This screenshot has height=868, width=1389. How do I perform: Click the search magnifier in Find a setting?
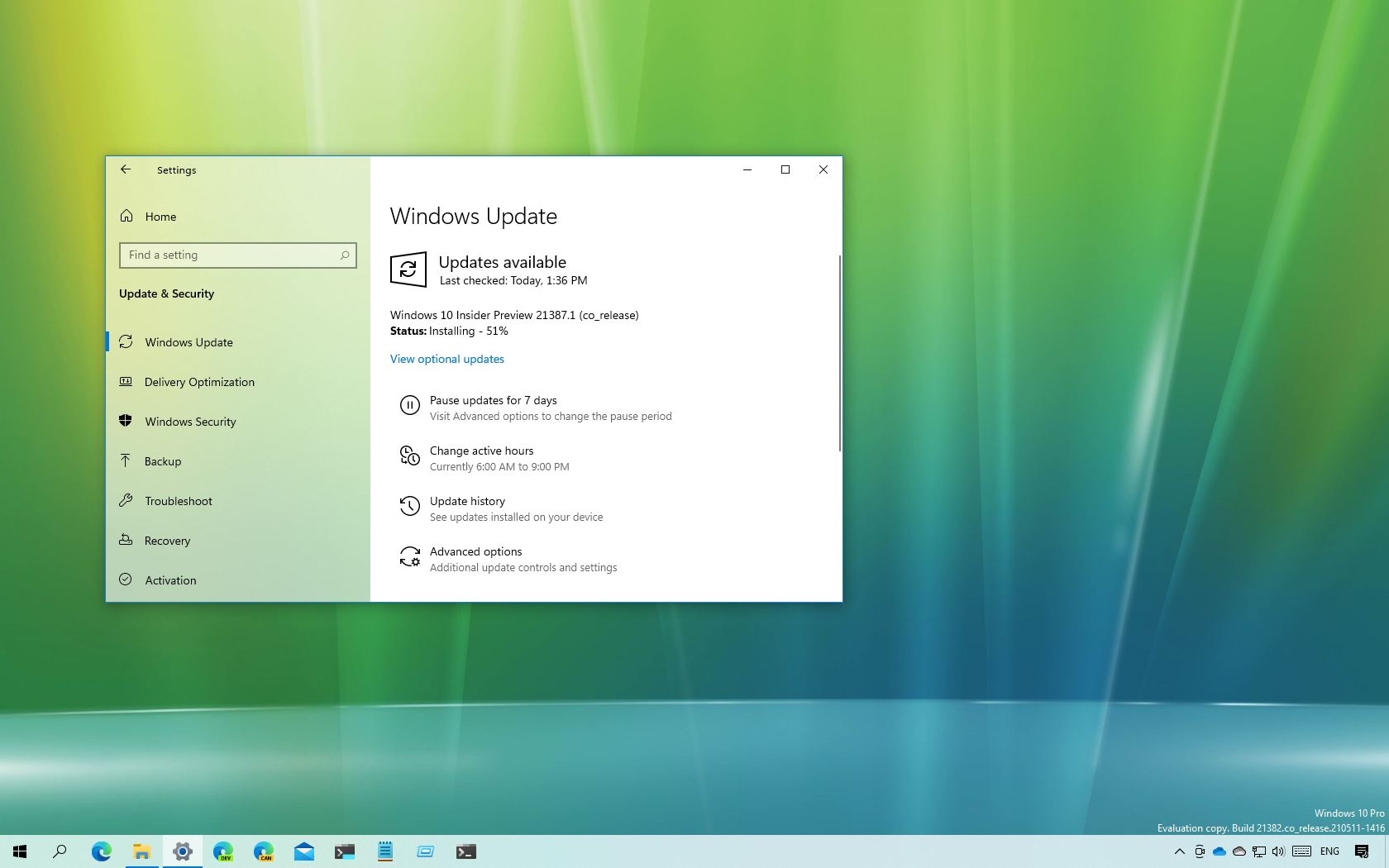tap(345, 255)
